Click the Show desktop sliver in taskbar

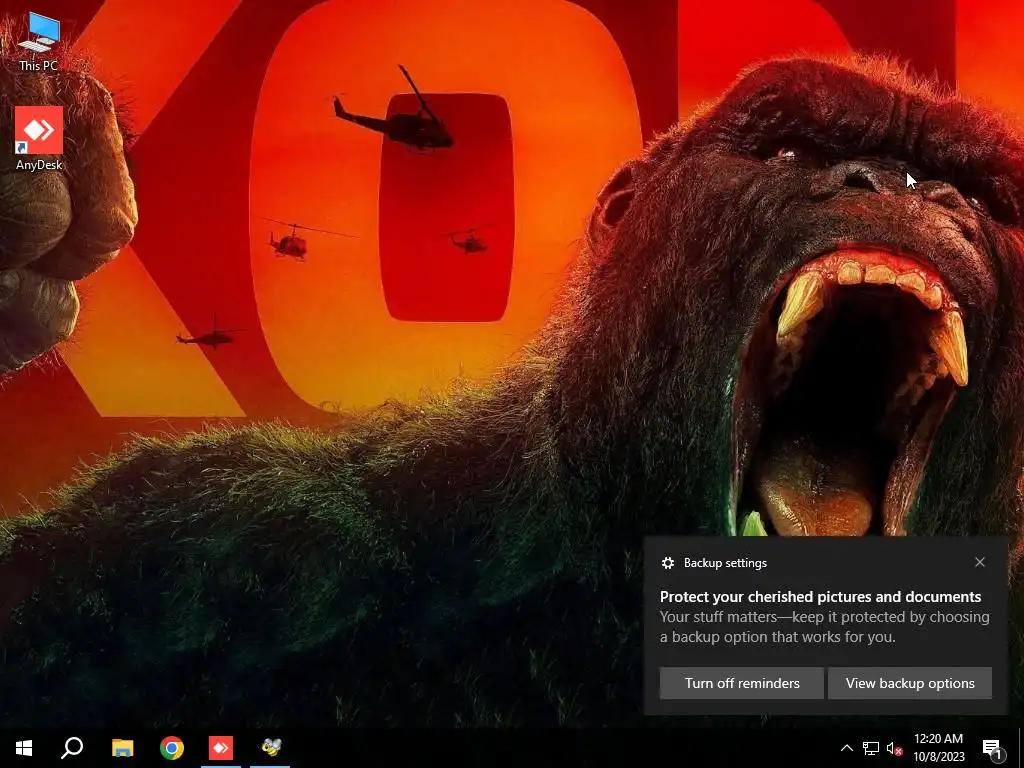[x=1021, y=748]
